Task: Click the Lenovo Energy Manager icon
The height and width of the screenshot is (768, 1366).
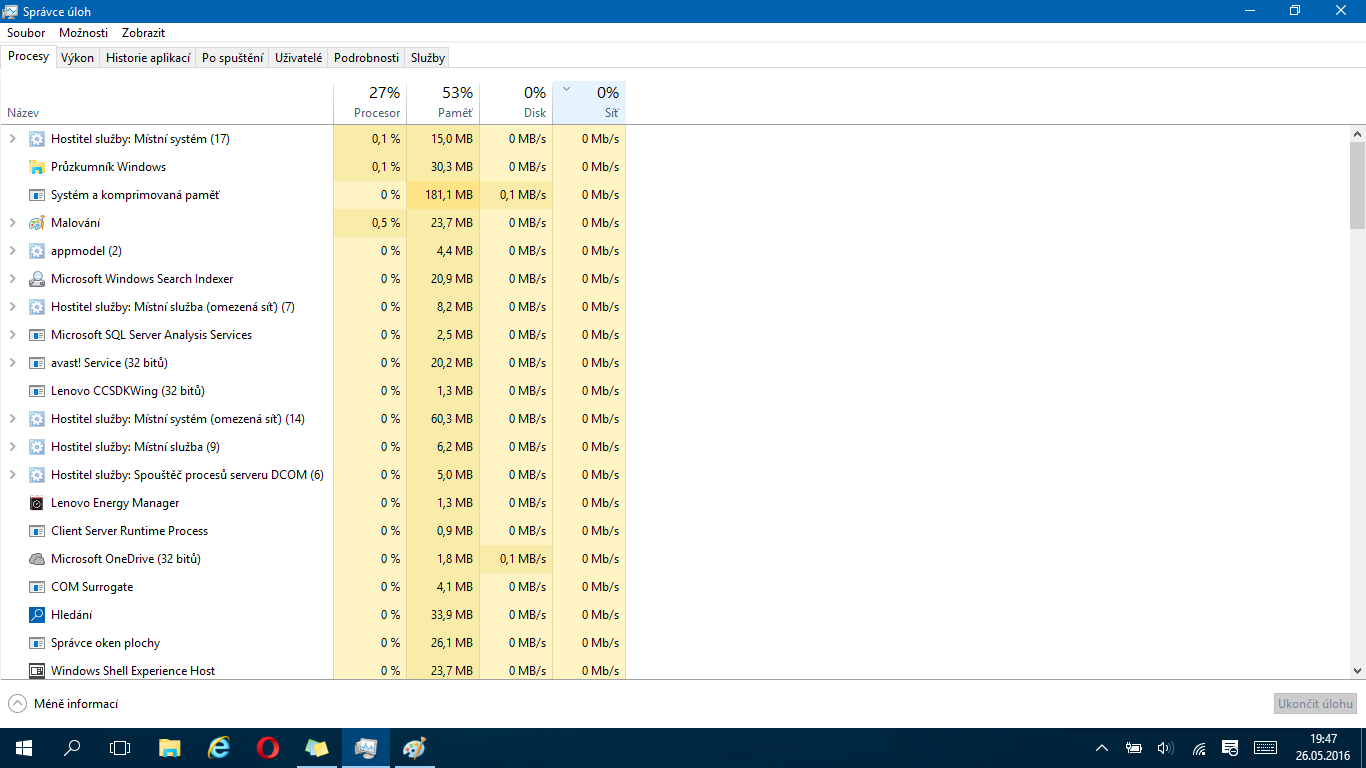Action: coord(37,503)
